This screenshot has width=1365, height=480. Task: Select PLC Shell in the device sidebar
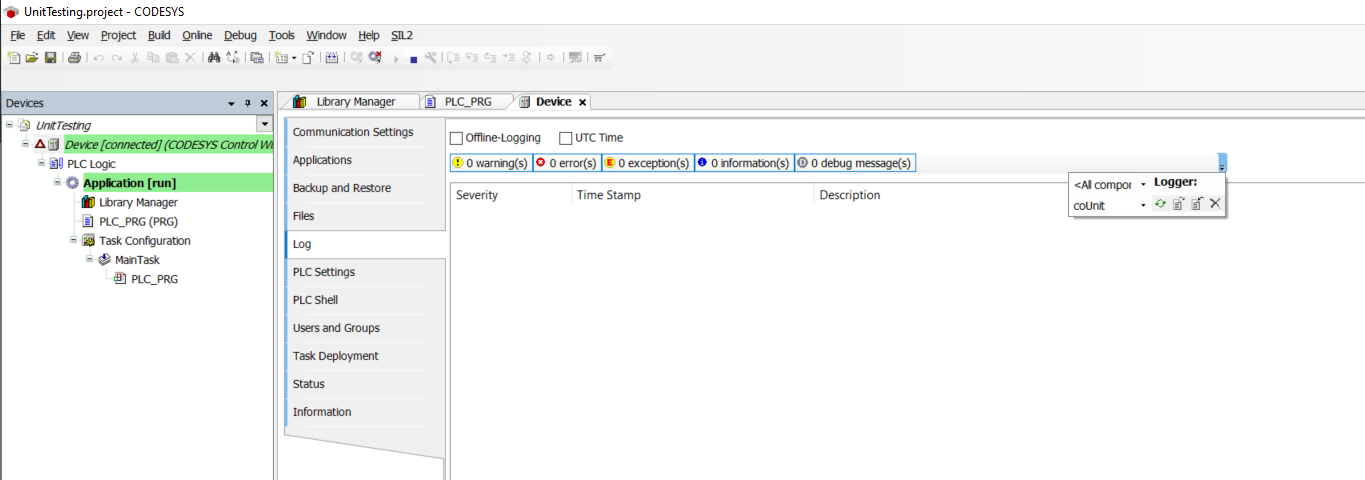point(315,300)
